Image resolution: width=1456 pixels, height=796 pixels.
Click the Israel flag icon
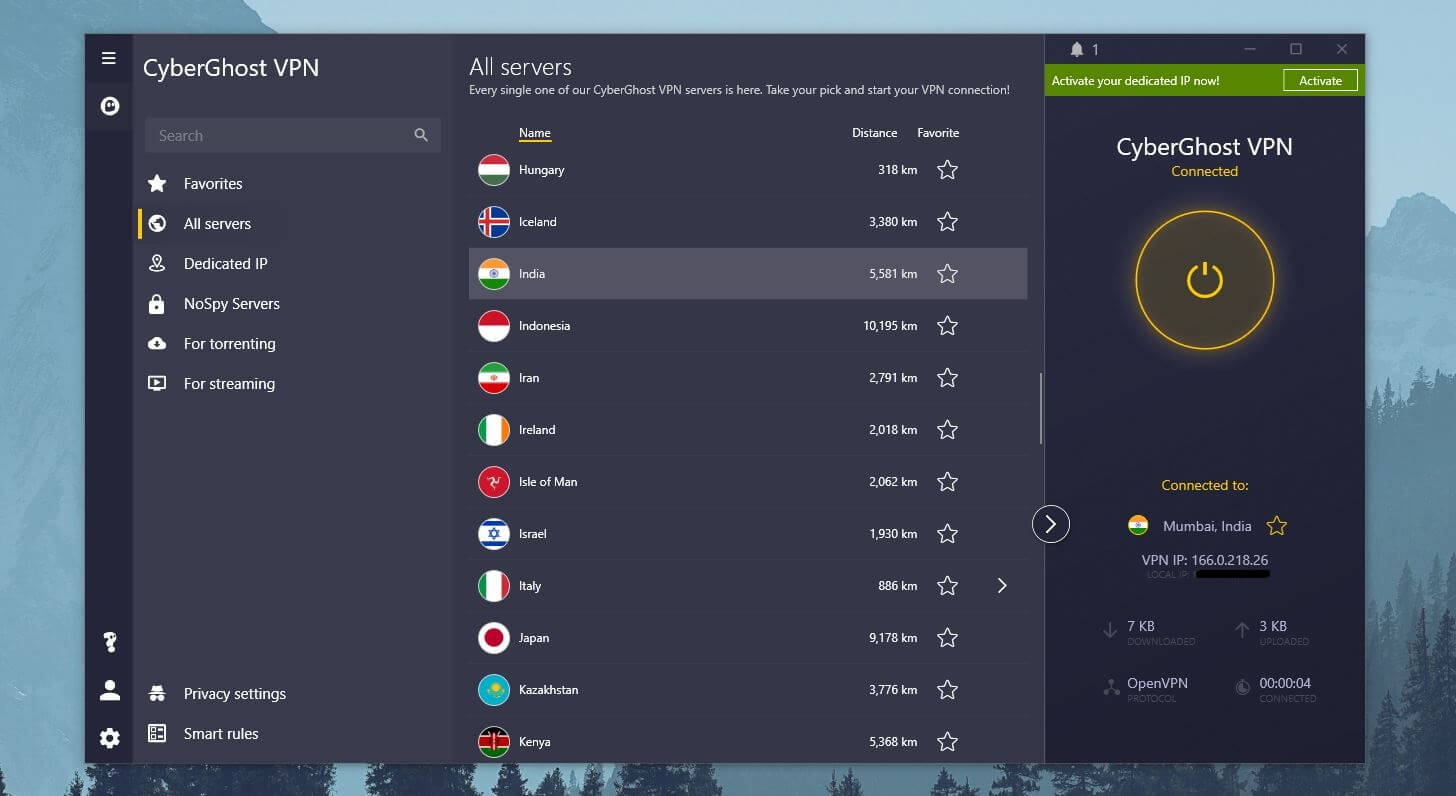pyautogui.click(x=494, y=534)
